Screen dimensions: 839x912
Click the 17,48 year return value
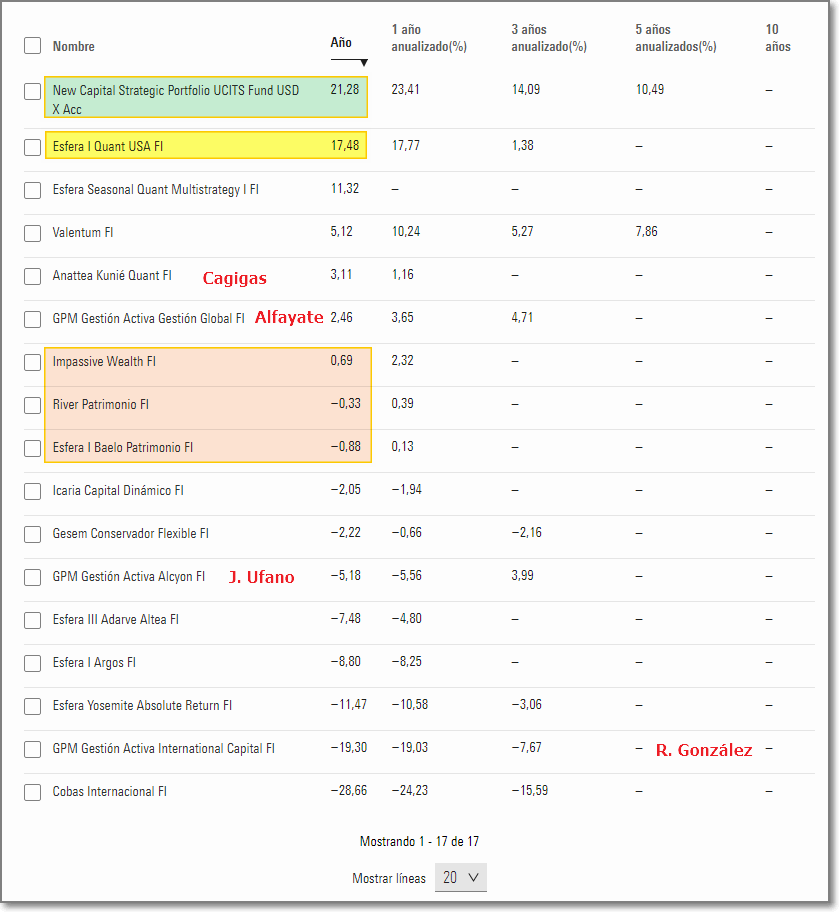coord(345,145)
